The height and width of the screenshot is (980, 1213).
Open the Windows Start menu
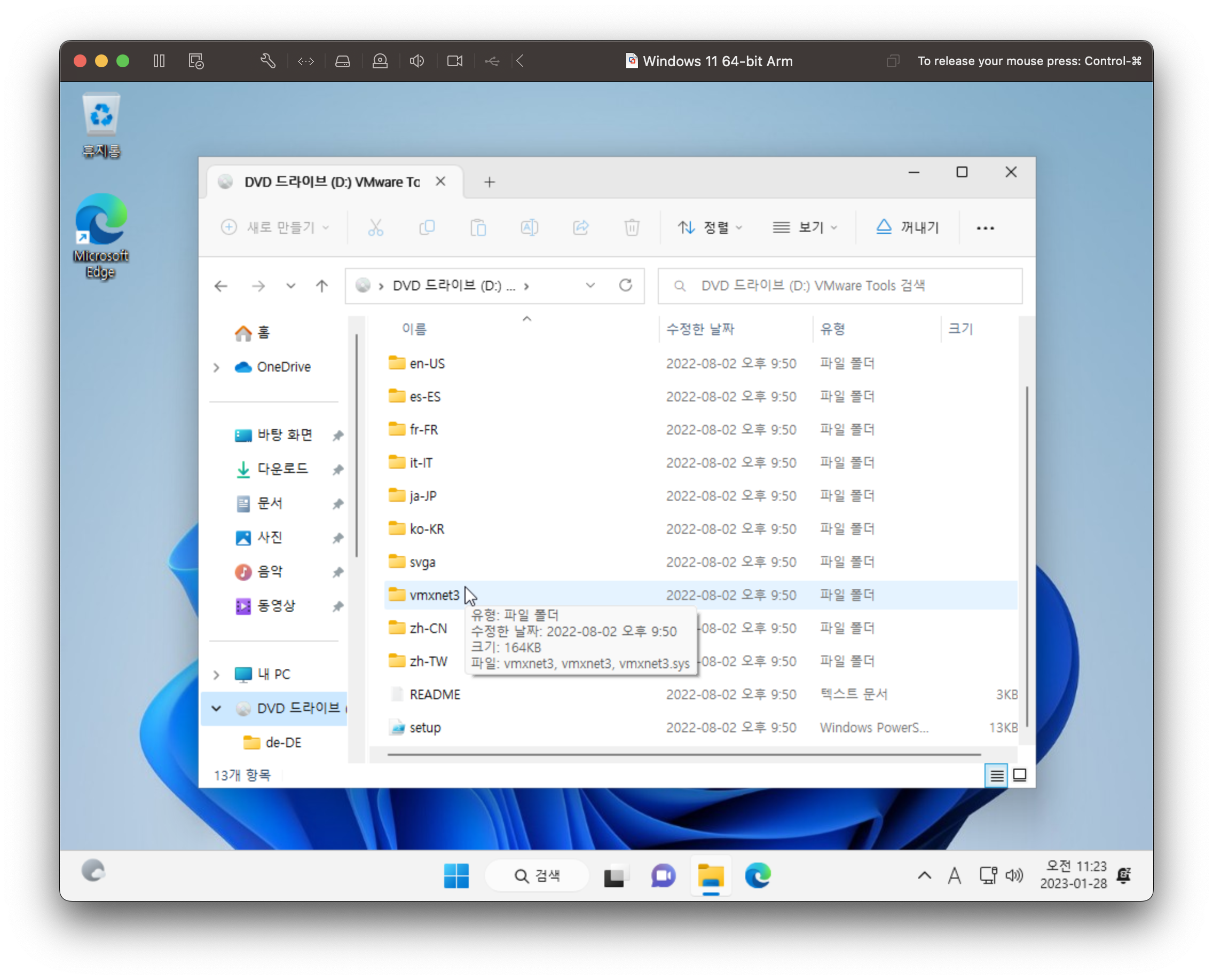tap(456, 875)
